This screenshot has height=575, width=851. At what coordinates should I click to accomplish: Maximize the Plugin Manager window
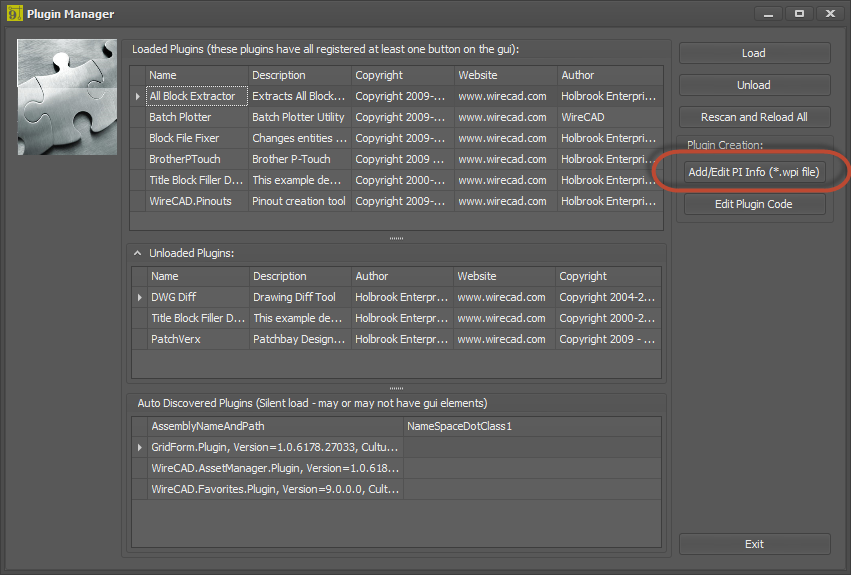pos(799,14)
